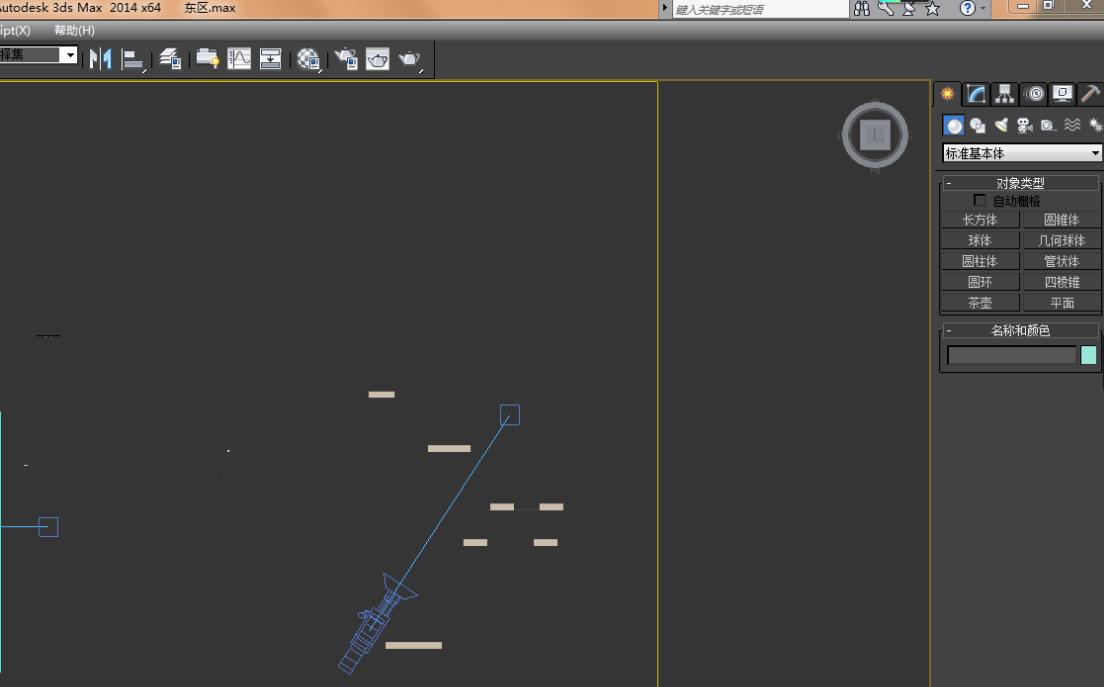The image size is (1104, 687).
Task: Click the 长方体 button
Action: click(x=979, y=220)
